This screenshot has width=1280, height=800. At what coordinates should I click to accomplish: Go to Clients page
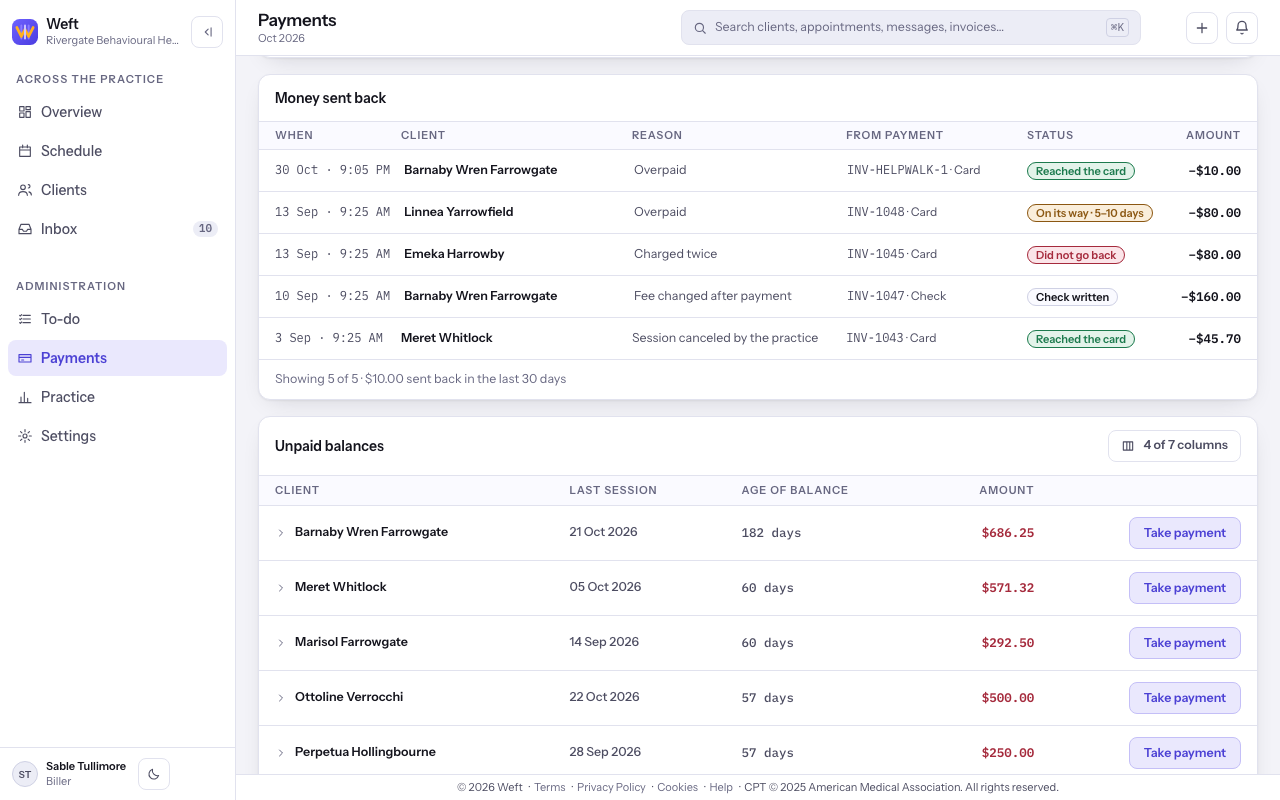pos(117,190)
